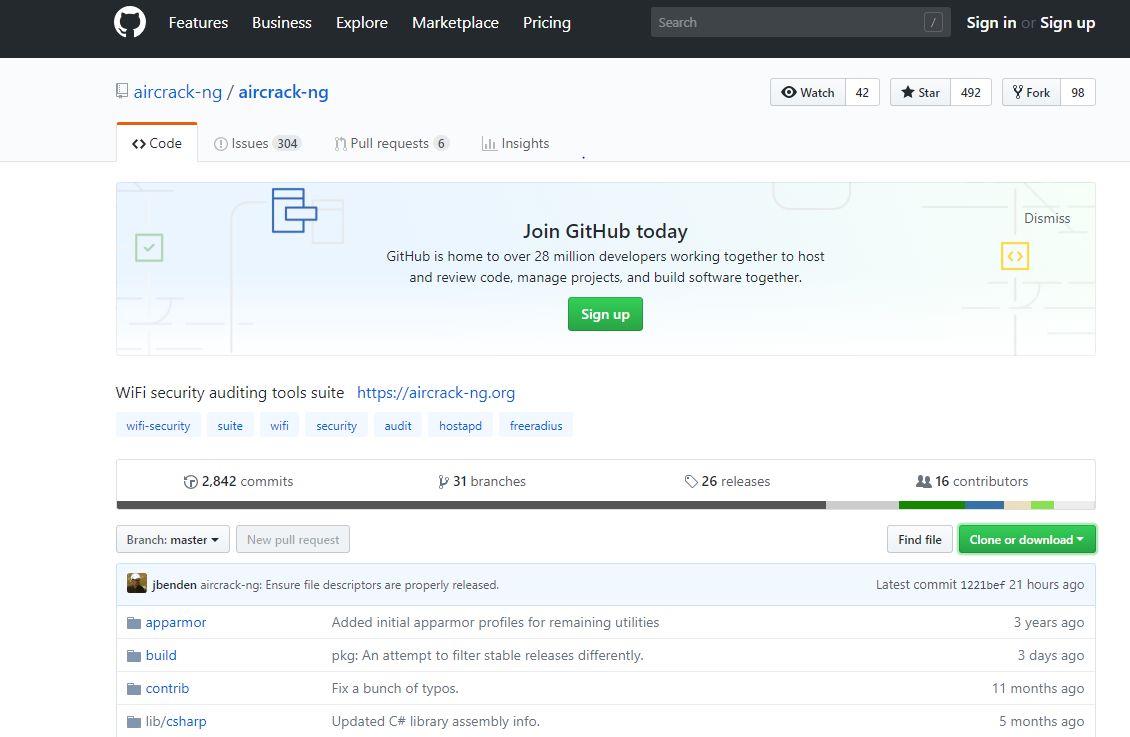The width and height of the screenshot is (1130, 737).
Task: Click the Issues exclamation circle icon
Action: click(x=221, y=144)
